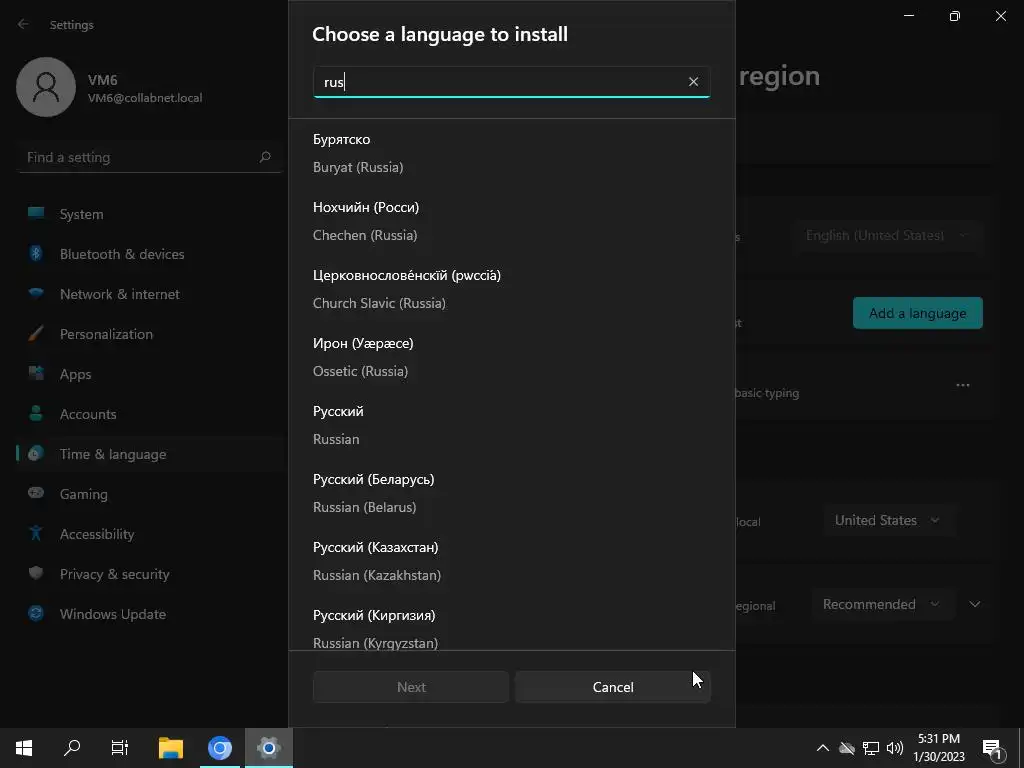The height and width of the screenshot is (768, 1024).
Task: Open Time & language settings category
Action: point(150,454)
